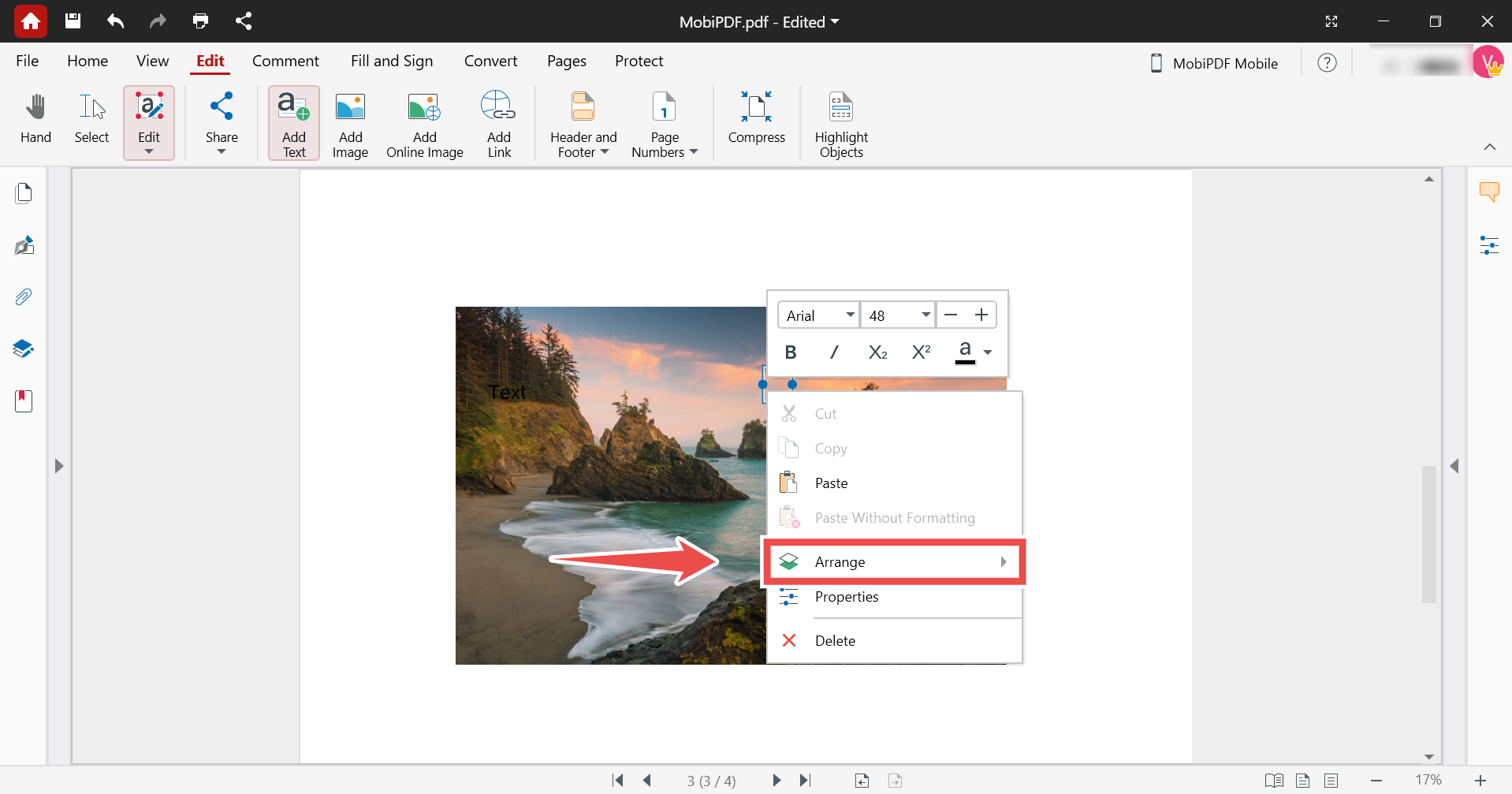This screenshot has width=1512, height=794.
Task: Go to the Home start screen icon
Action: point(31,21)
